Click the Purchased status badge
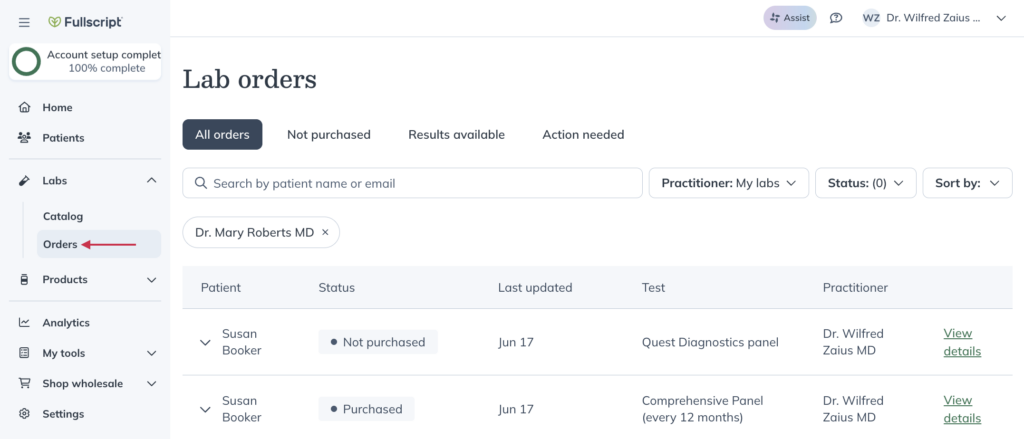1024x439 pixels. (x=366, y=409)
